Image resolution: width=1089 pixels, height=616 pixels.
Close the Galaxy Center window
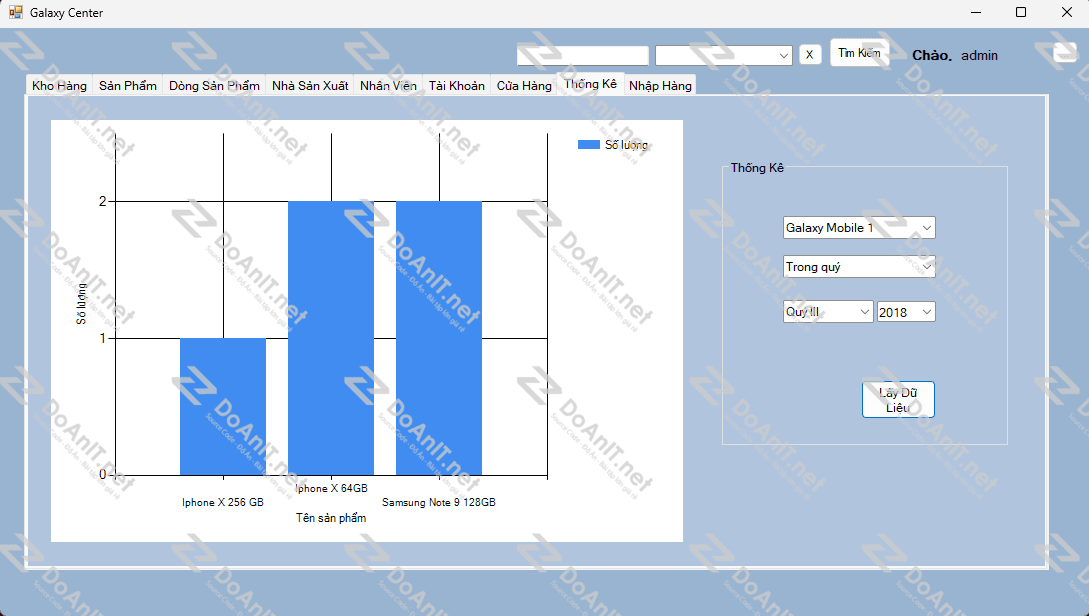click(x=1067, y=13)
